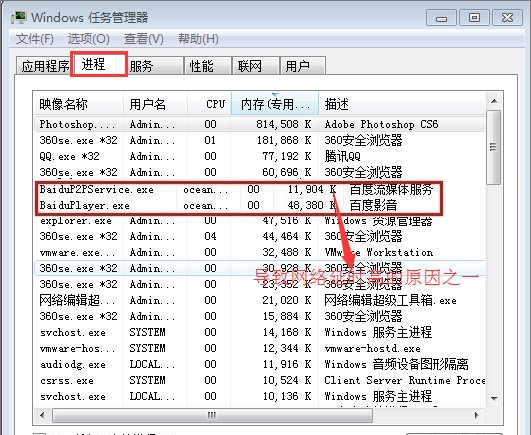This screenshot has height=435, width=531.
Task: Maximize the Windows 任务管理器 window
Action: tap(474, 18)
